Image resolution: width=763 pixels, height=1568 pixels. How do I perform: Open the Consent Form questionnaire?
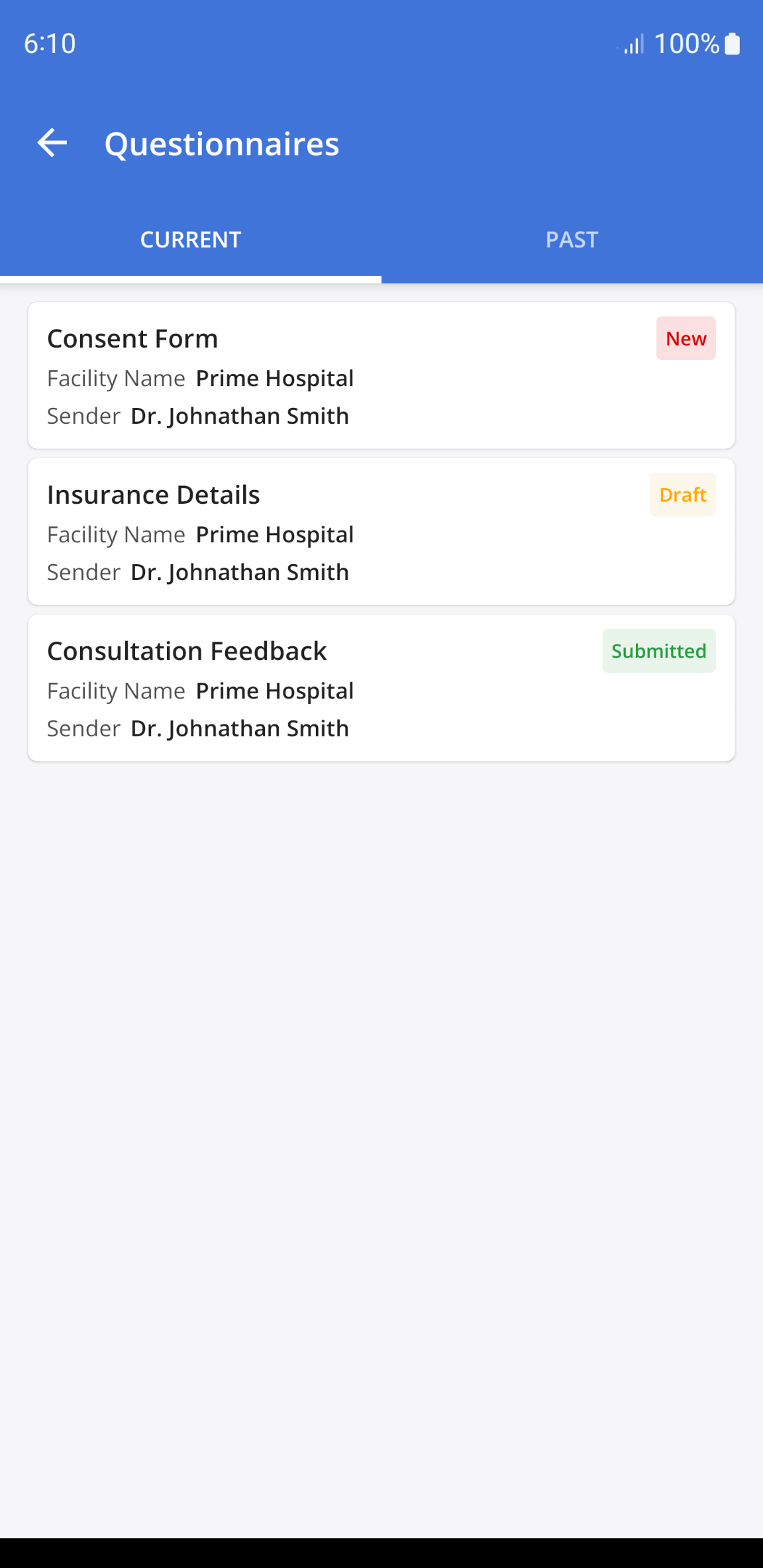click(132, 338)
